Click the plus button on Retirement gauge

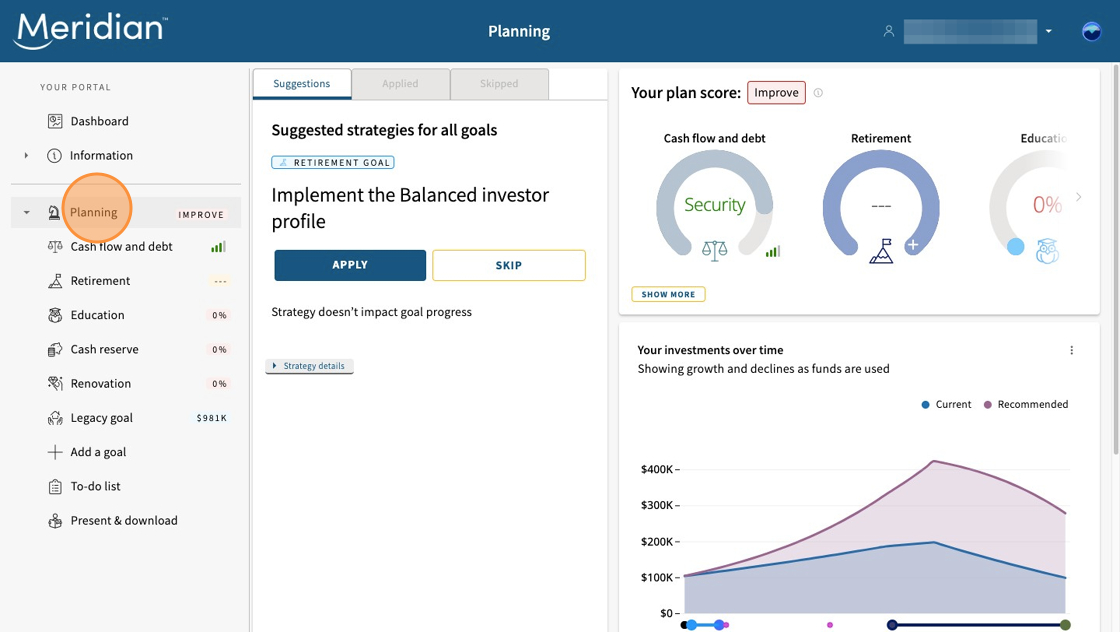pos(912,246)
